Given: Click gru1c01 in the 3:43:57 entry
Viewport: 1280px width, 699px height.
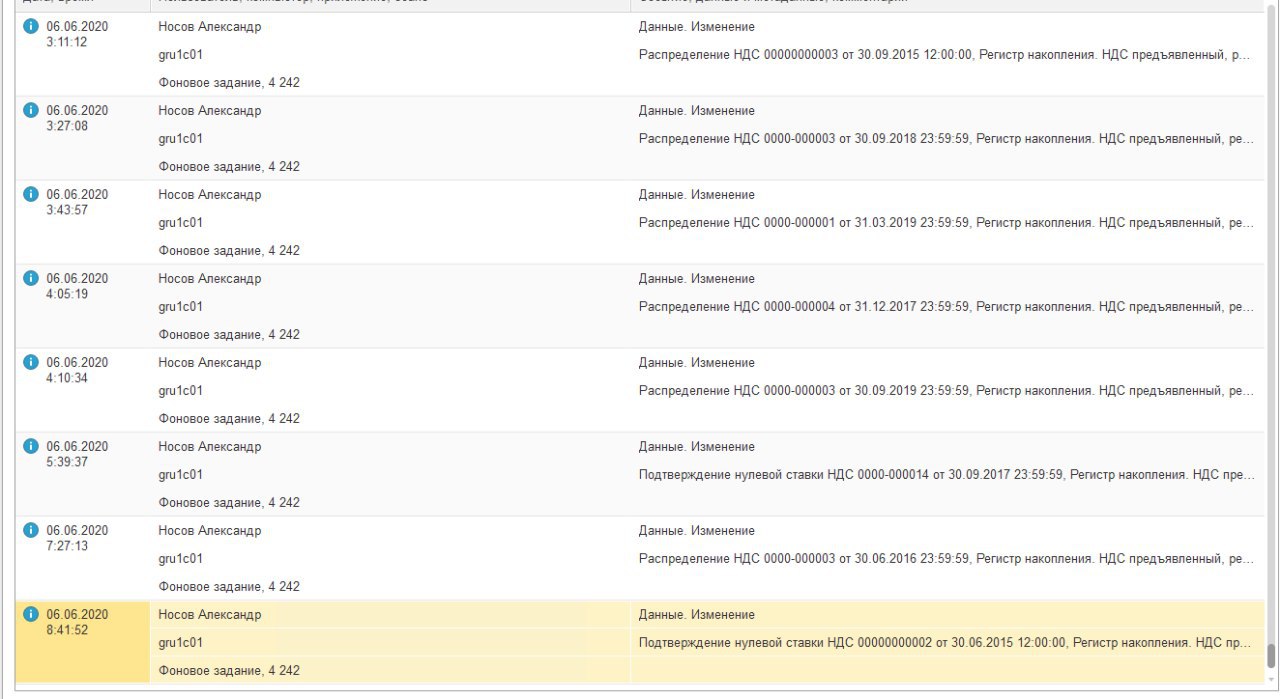Looking at the screenshot, I should click(x=181, y=223).
